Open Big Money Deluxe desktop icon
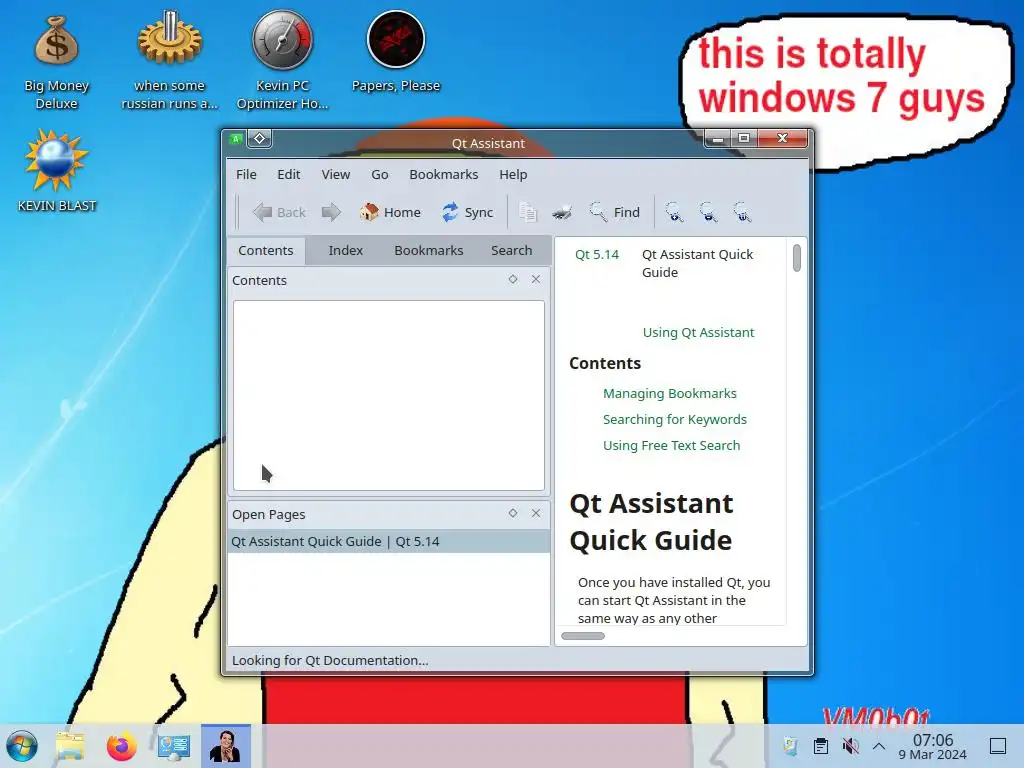 57,63
